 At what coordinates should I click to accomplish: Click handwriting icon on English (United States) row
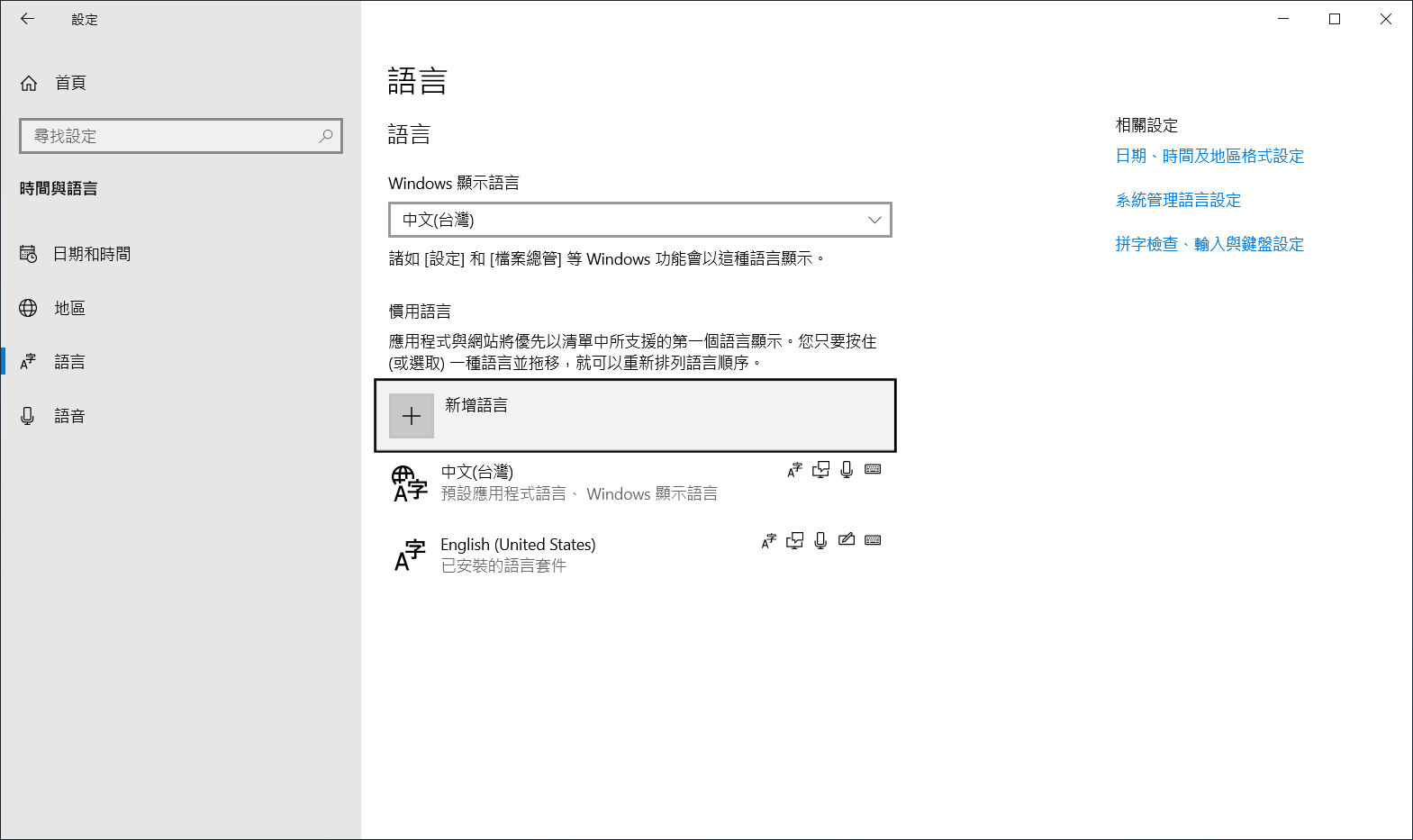pos(847,540)
